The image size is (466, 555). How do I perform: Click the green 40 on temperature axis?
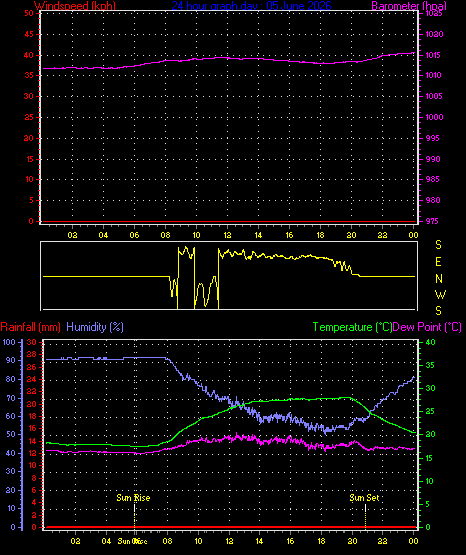point(430,342)
